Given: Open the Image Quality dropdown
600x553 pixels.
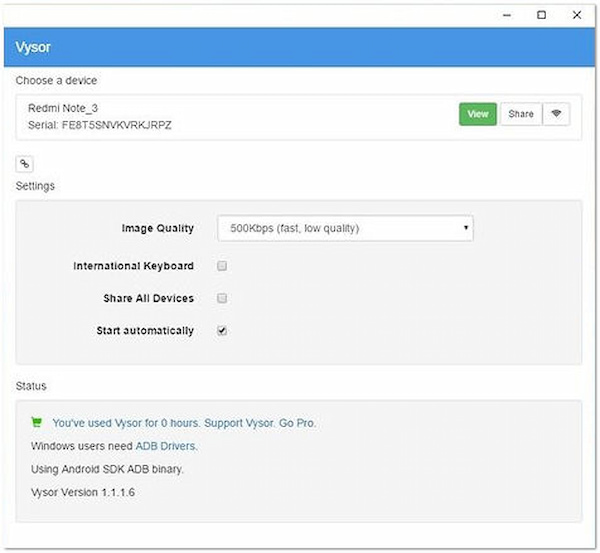Looking at the screenshot, I should pos(345,229).
